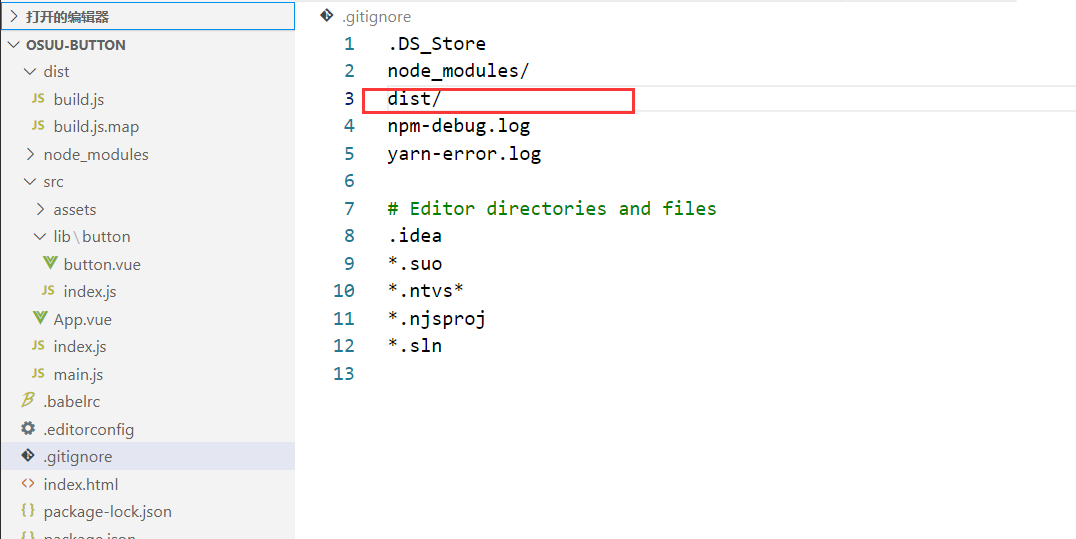The image size is (1076, 539).
Task: Click the JS icon next to main.js
Action: pos(38,374)
